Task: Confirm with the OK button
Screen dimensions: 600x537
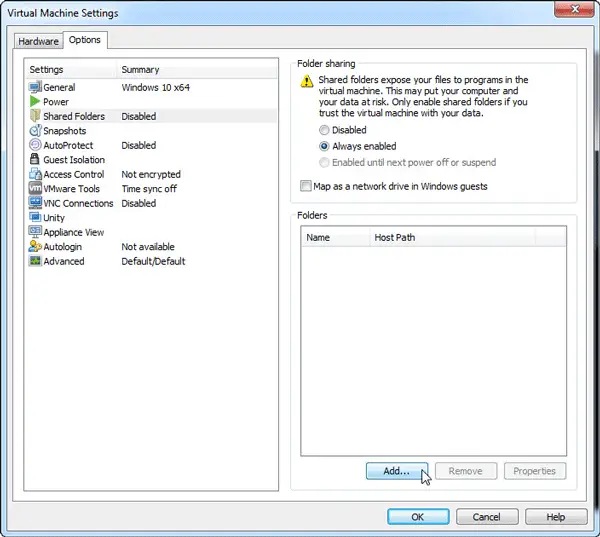Action: tap(418, 517)
